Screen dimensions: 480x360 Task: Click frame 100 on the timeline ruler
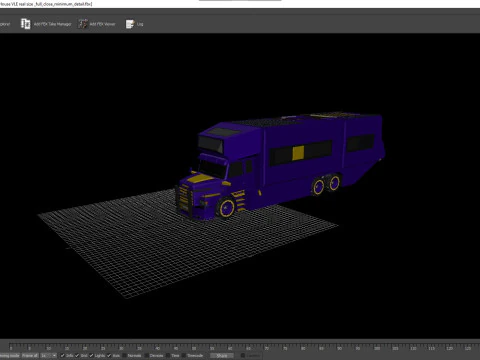(x=377, y=348)
